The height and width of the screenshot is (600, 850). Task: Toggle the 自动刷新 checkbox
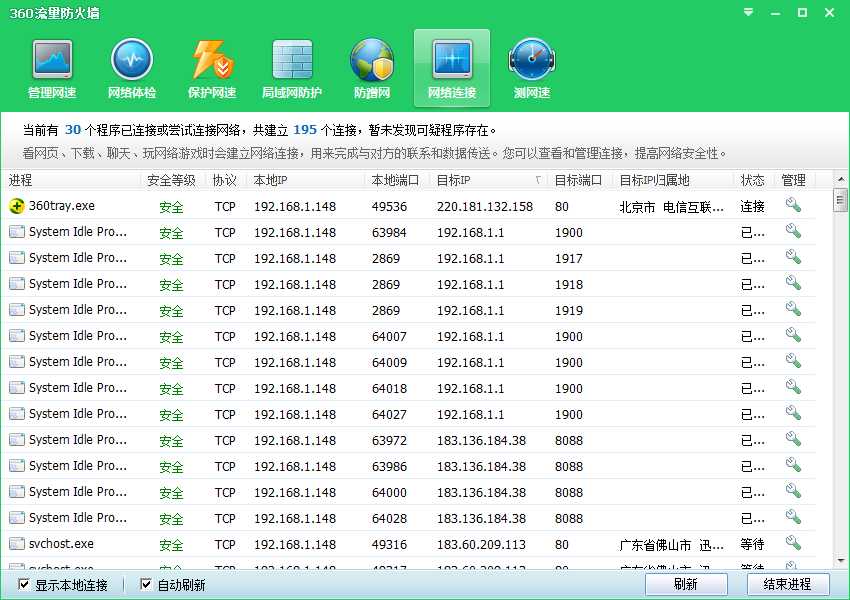pyautogui.click(x=145, y=584)
